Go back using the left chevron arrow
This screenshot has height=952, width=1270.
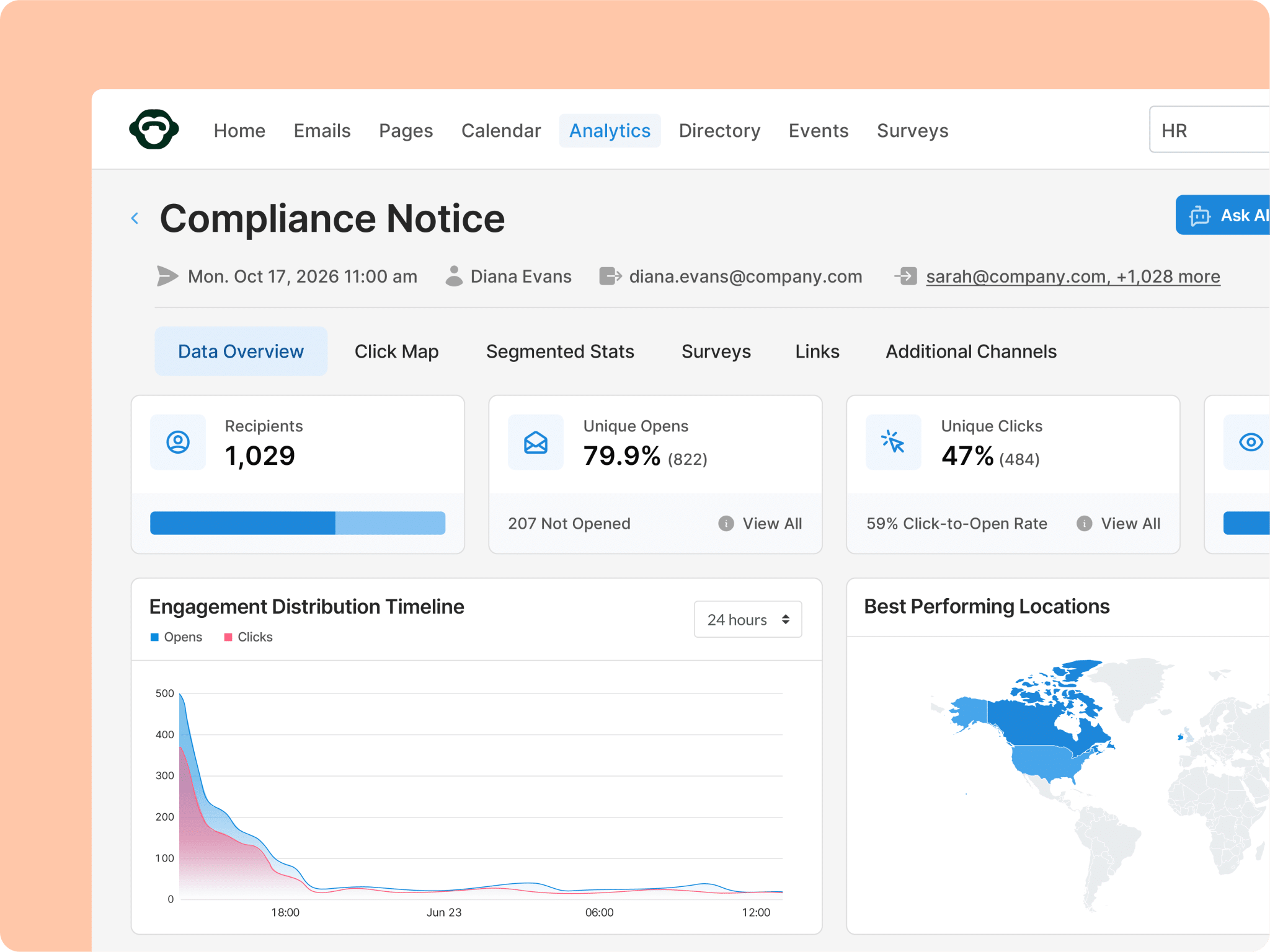(x=135, y=218)
